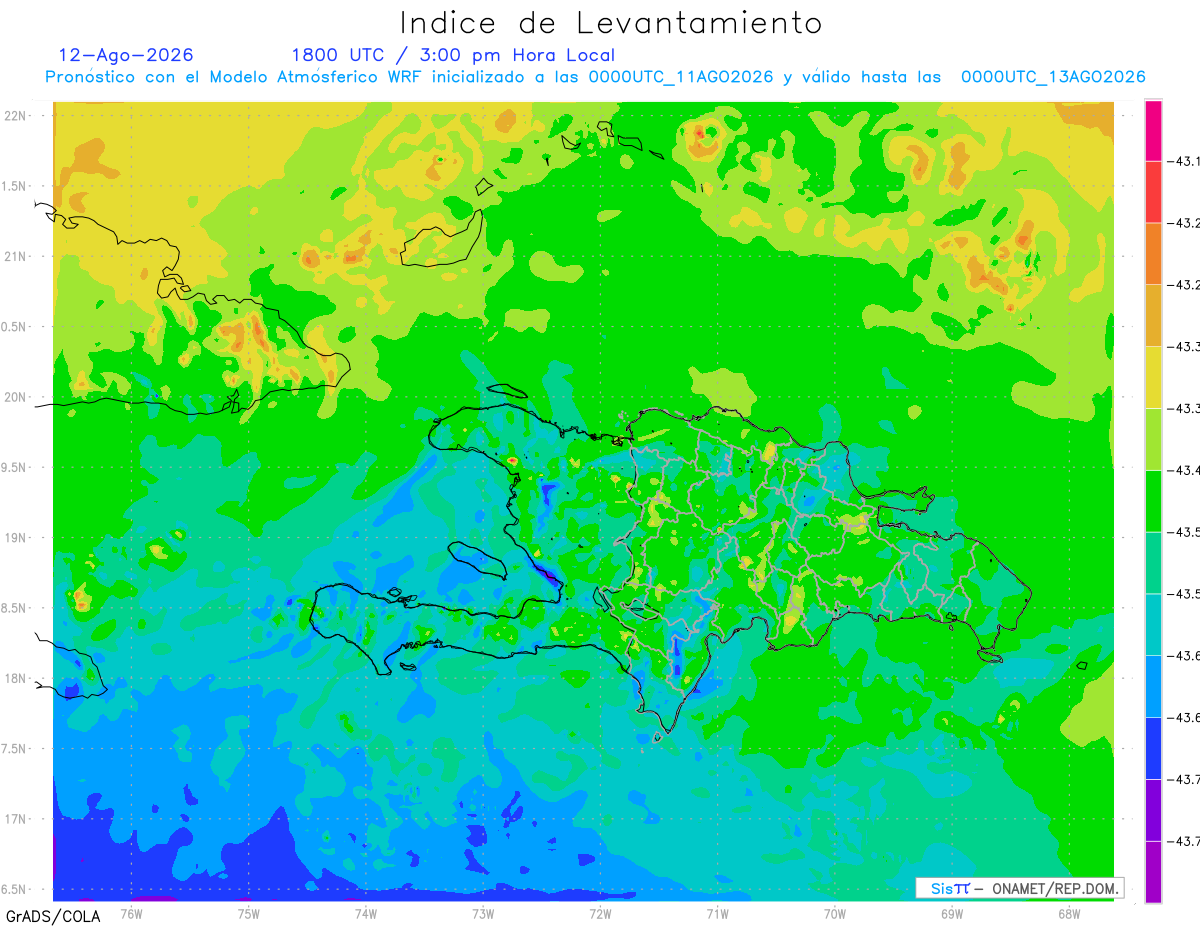Click the '-43.1' legend value
Image resolution: width=1200 pixels, height=927 pixels.
point(1185,161)
